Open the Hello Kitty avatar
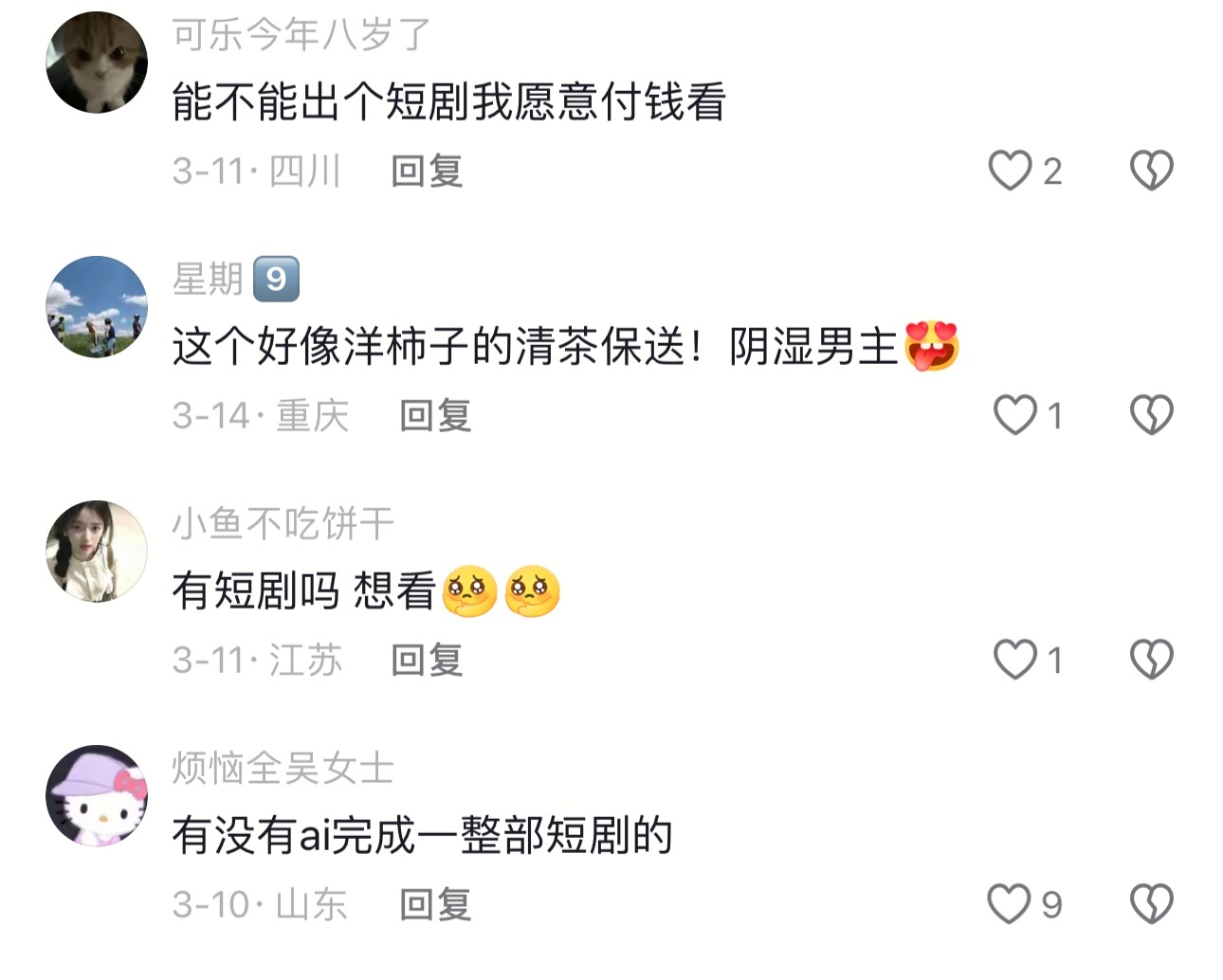Screen dimensions: 1223x980 [x=97, y=796]
